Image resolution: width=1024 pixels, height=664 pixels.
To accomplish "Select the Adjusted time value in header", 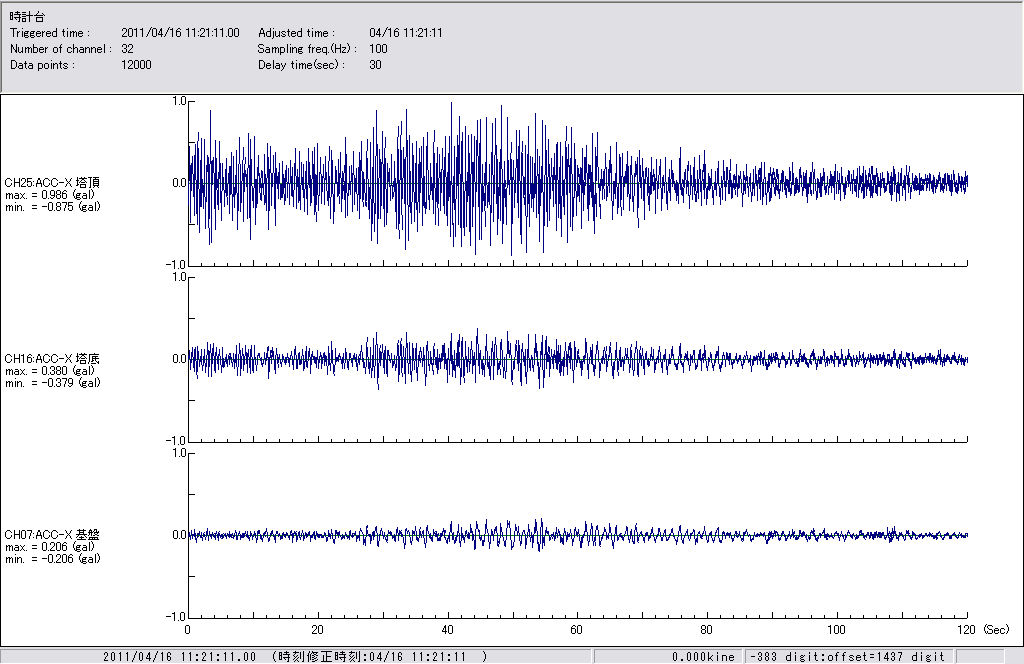I will (x=405, y=33).
